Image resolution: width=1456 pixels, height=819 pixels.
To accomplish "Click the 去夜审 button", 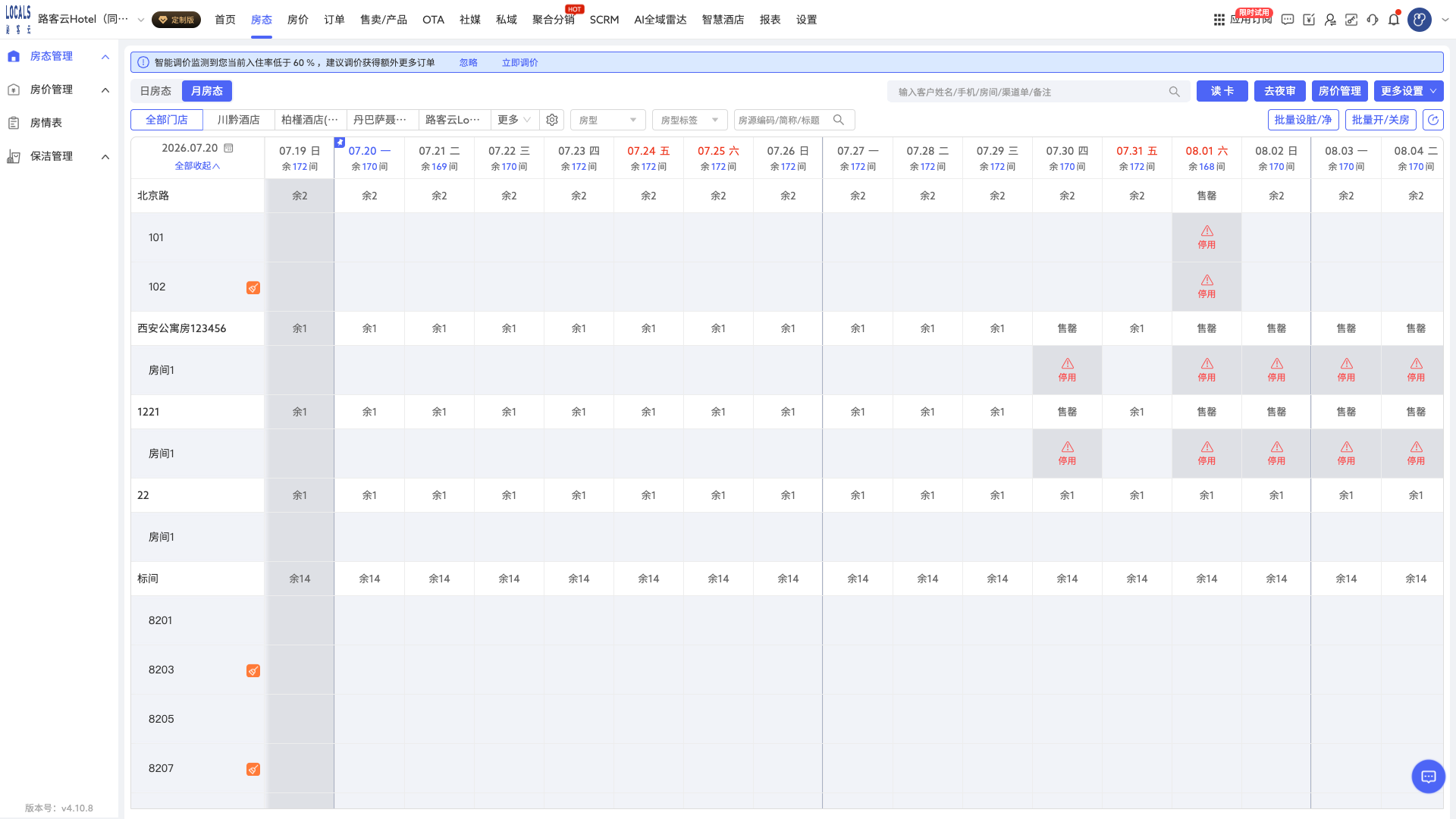I will [1280, 91].
